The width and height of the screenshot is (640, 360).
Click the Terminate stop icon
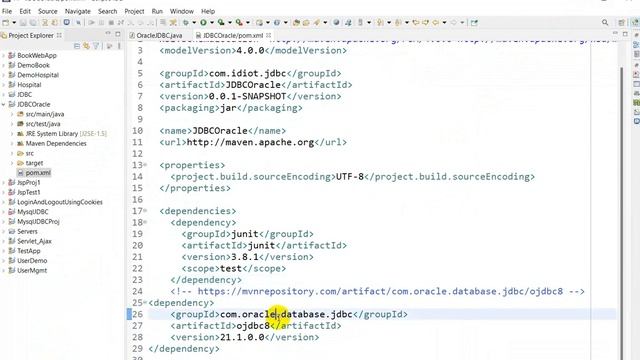click(111, 23)
